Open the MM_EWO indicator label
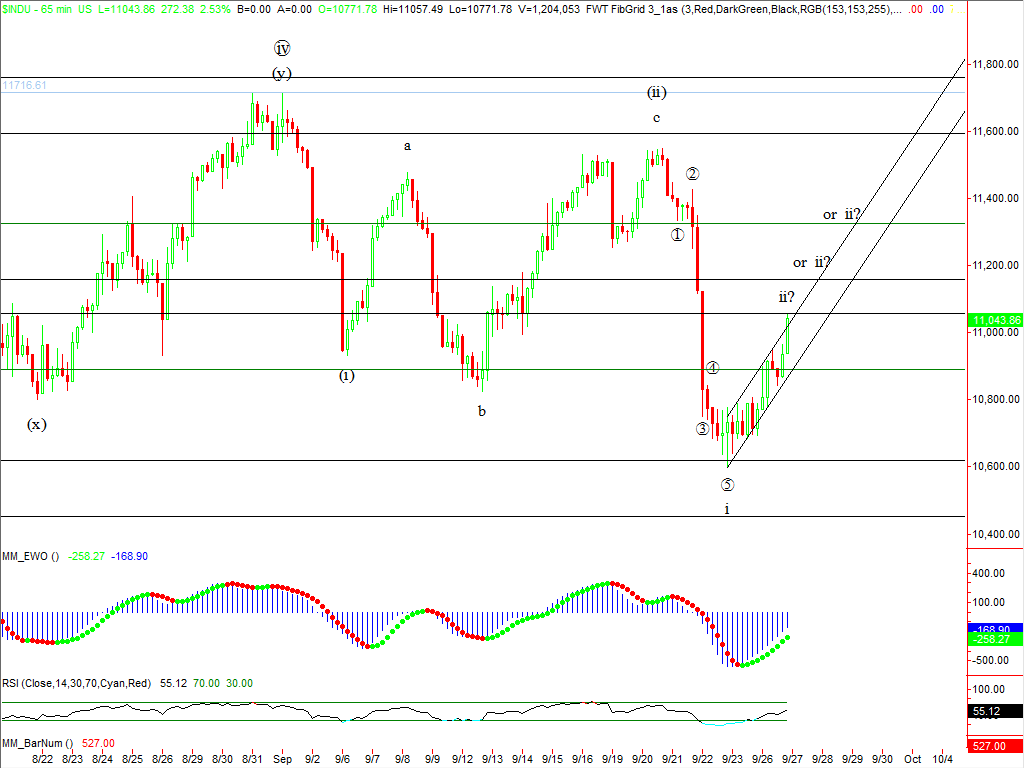Viewport: 1024px width, 768px height. point(30,556)
